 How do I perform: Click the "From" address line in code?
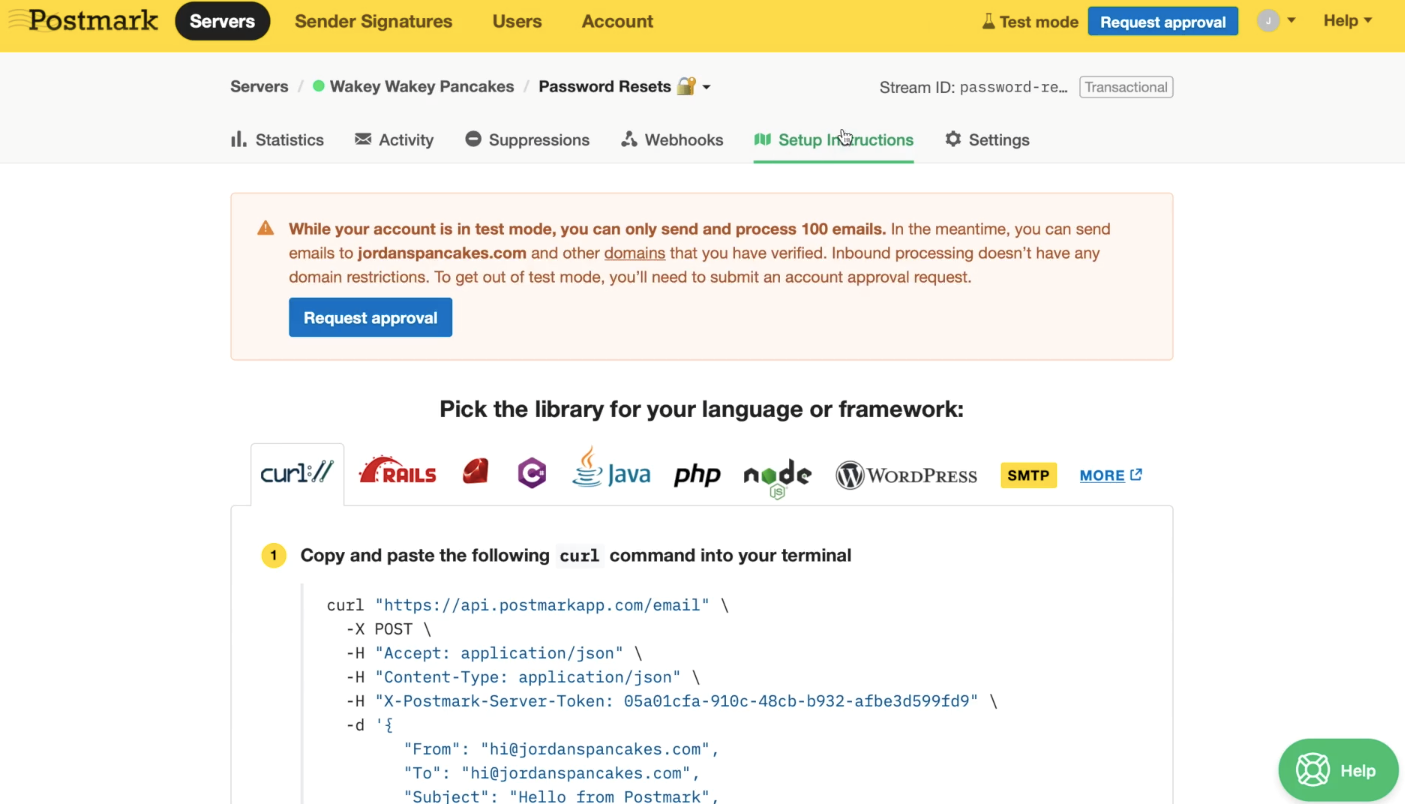pyautogui.click(x=562, y=749)
